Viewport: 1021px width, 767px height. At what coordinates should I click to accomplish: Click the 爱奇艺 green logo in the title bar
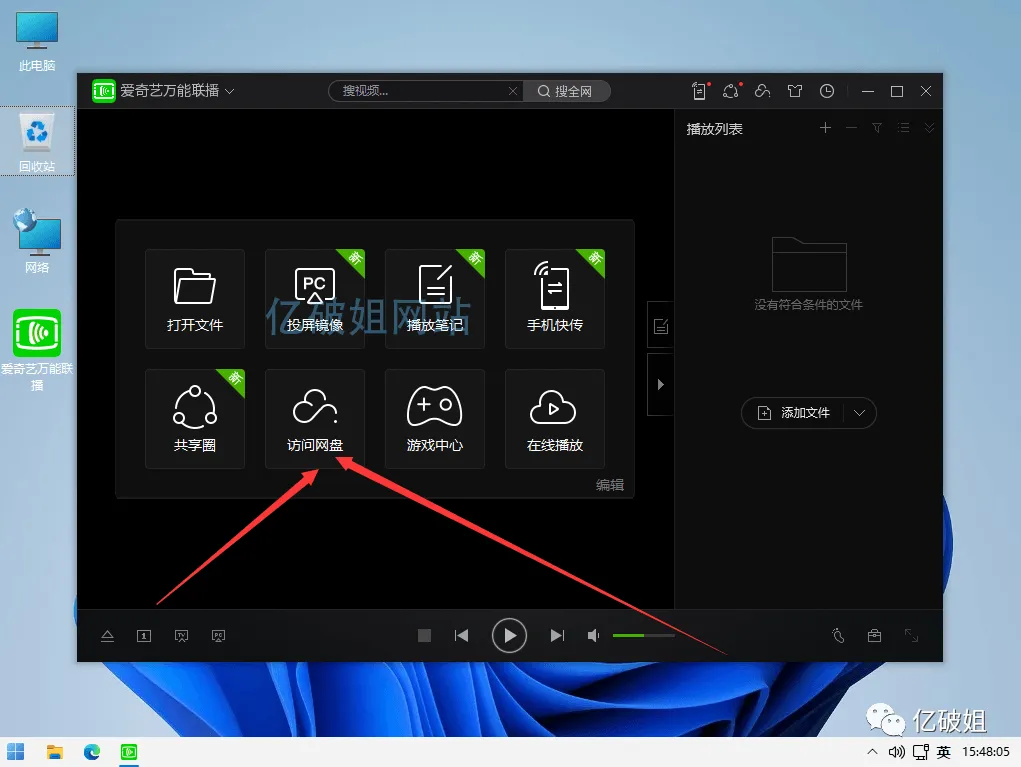[104, 91]
